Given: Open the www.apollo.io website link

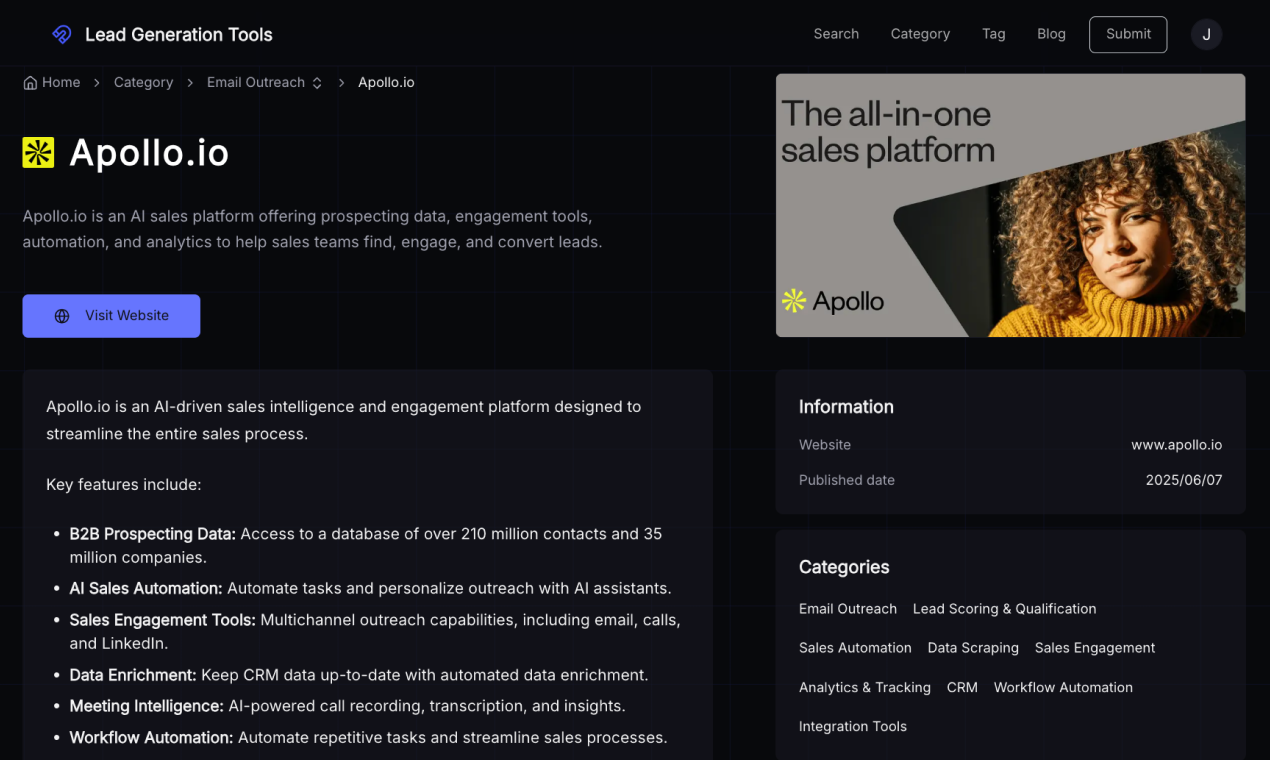Looking at the screenshot, I should [x=1176, y=445].
